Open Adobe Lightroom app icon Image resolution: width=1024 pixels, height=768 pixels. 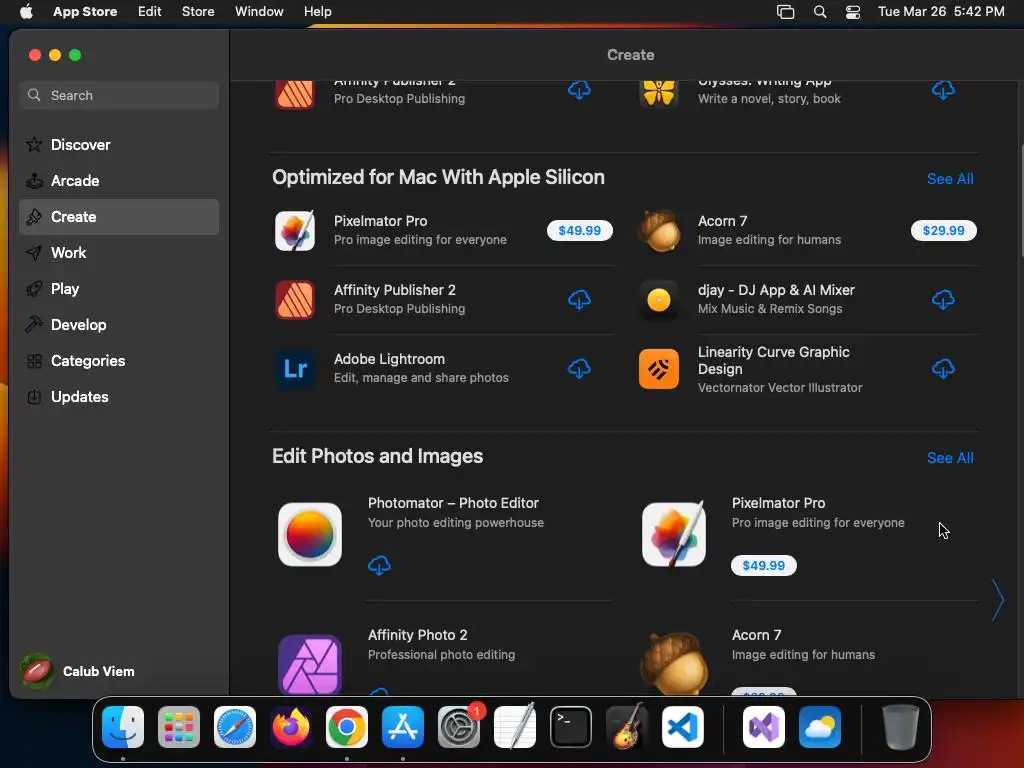coord(295,369)
